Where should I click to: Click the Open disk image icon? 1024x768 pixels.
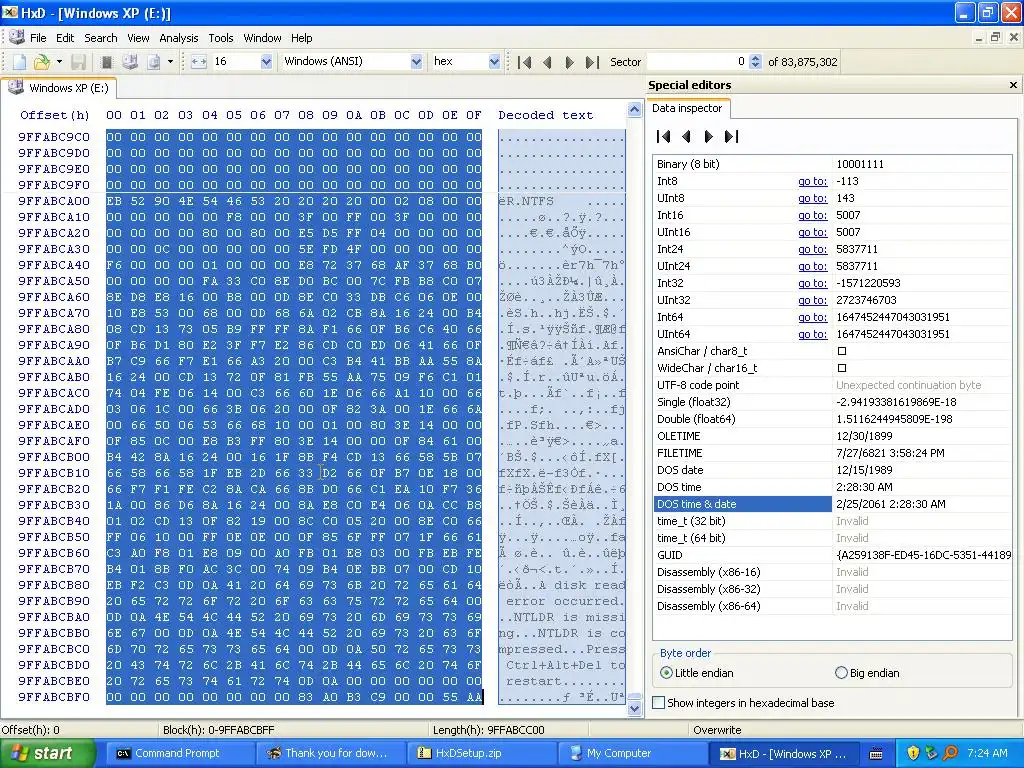point(153,62)
